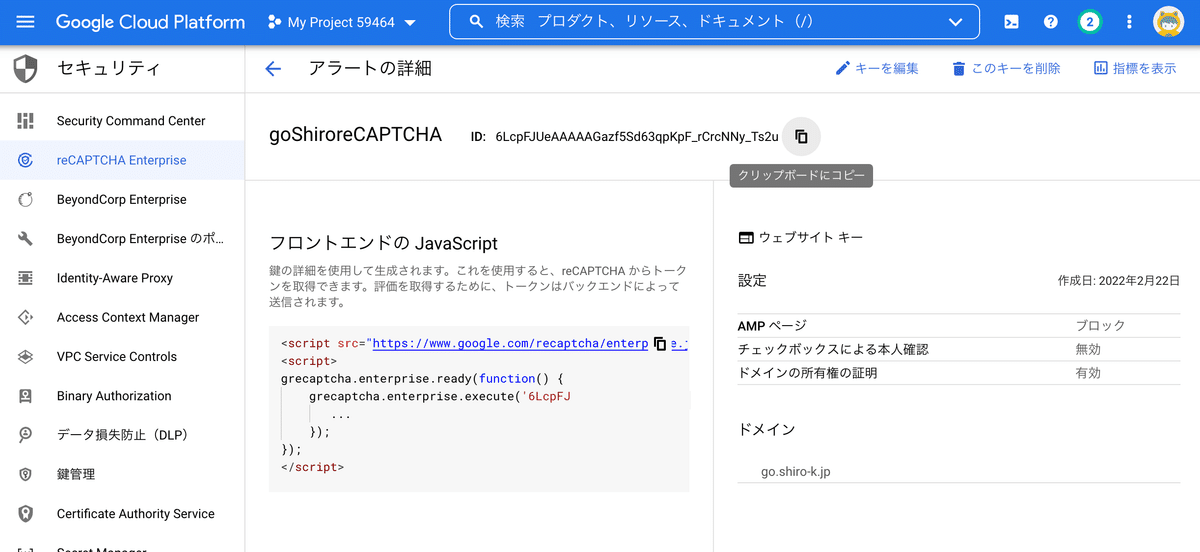Open Security Command Center in sidebar
Viewport: 1200px width, 552px height.
pos(122,121)
